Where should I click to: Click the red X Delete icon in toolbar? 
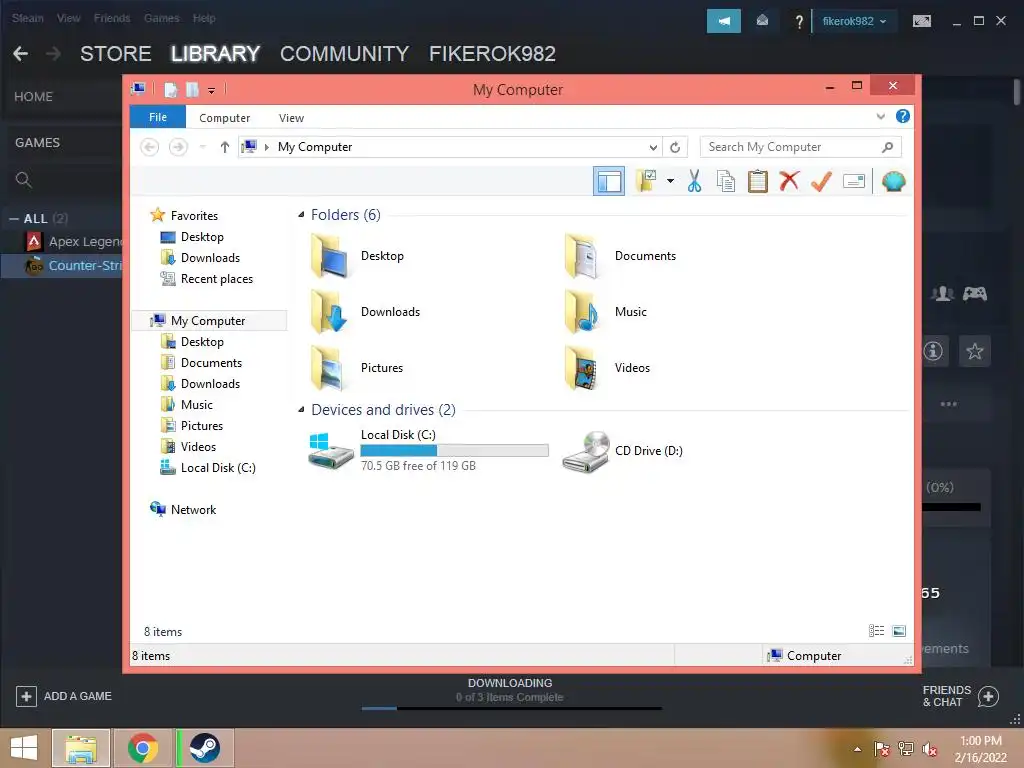tap(789, 181)
